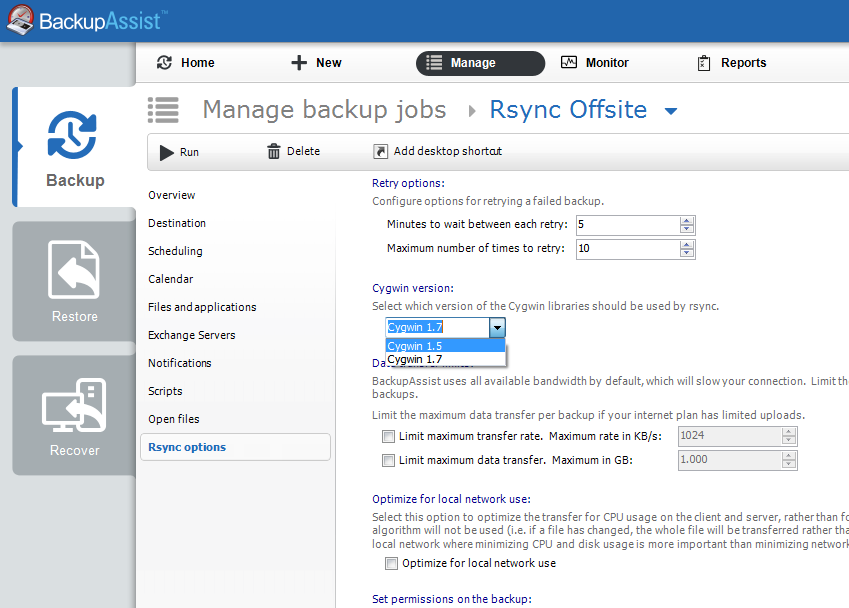Switch to the Manage tab
Image resolution: width=849 pixels, height=608 pixels.
coord(480,63)
